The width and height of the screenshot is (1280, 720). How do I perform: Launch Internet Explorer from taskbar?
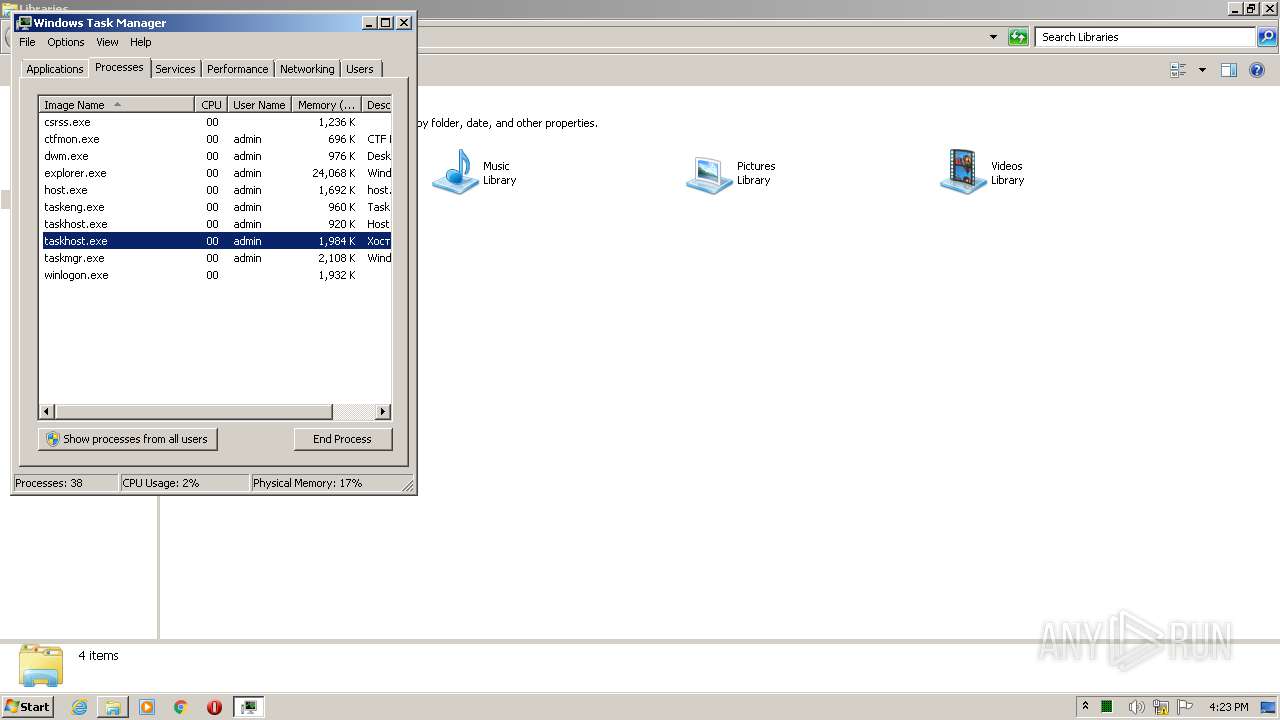click(x=79, y=707)
